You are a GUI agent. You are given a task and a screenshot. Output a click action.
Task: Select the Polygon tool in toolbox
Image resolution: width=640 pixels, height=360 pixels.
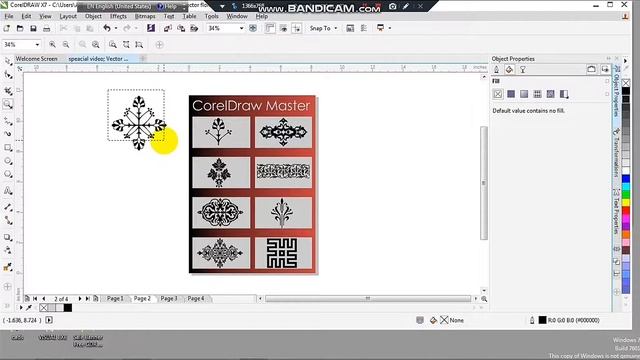coord(8,175)
